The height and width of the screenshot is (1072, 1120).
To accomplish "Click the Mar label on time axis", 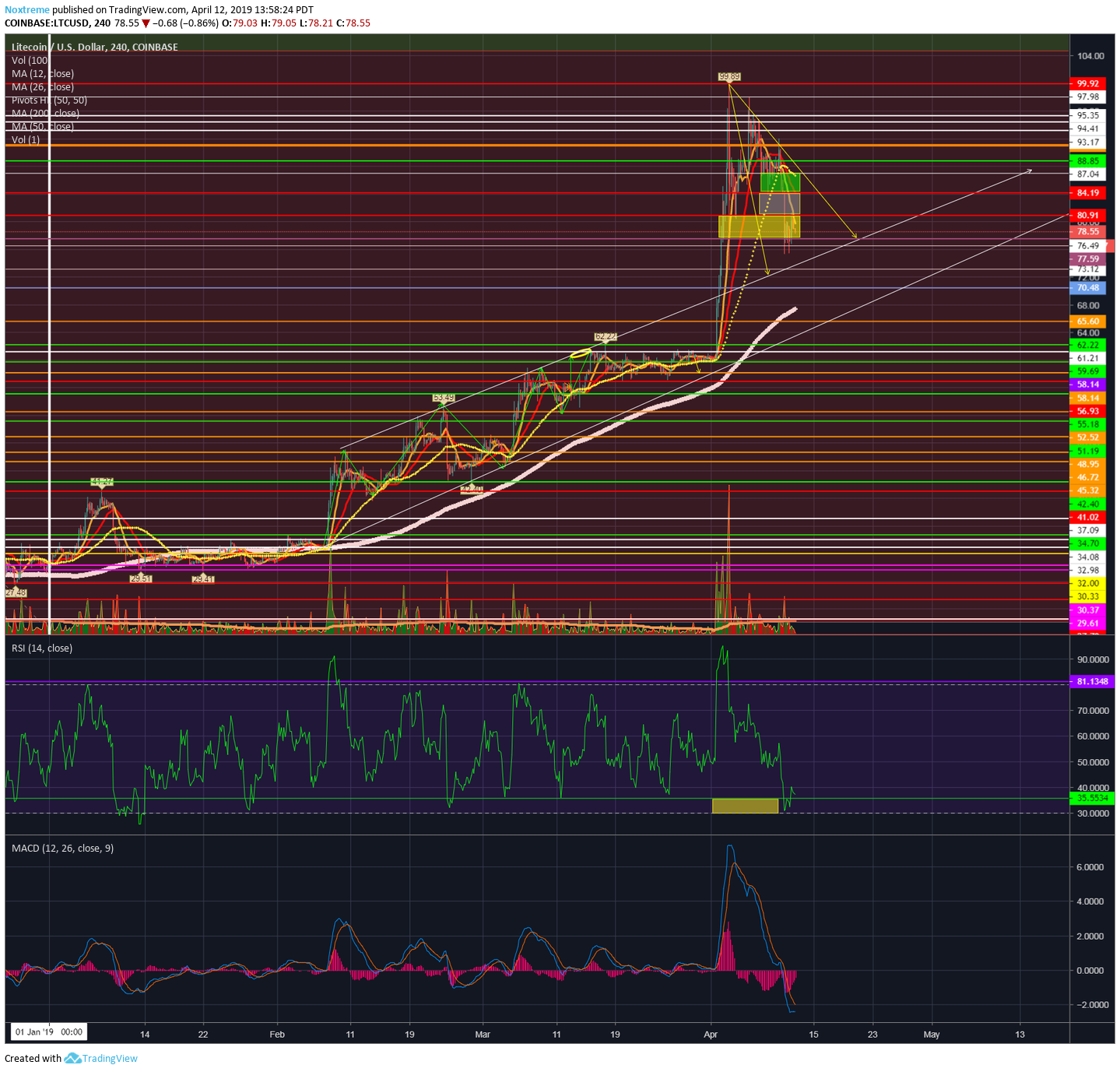I will (483, 1035).
